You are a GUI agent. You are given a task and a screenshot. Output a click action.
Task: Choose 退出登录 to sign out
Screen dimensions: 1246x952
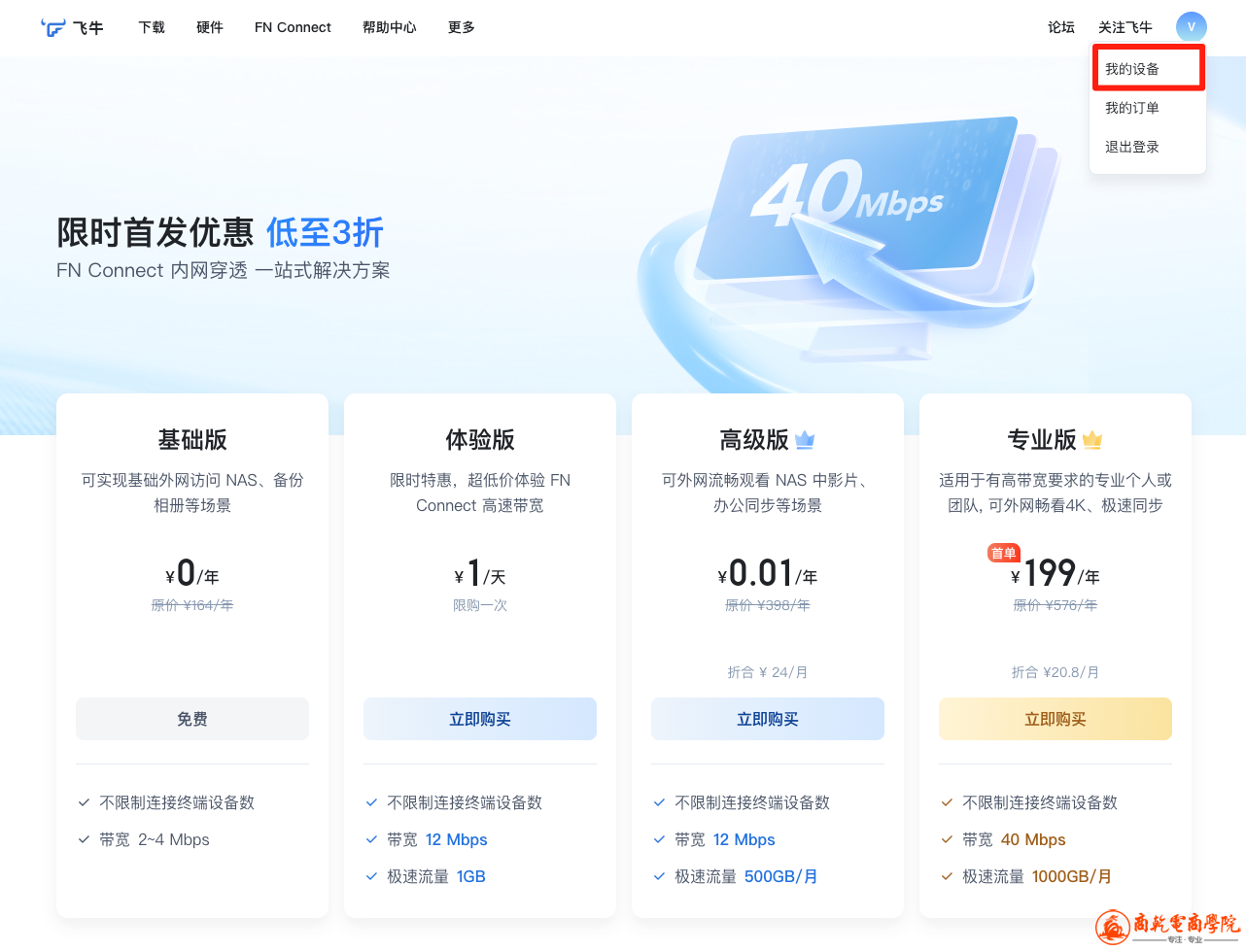(x=1148, y=147)
